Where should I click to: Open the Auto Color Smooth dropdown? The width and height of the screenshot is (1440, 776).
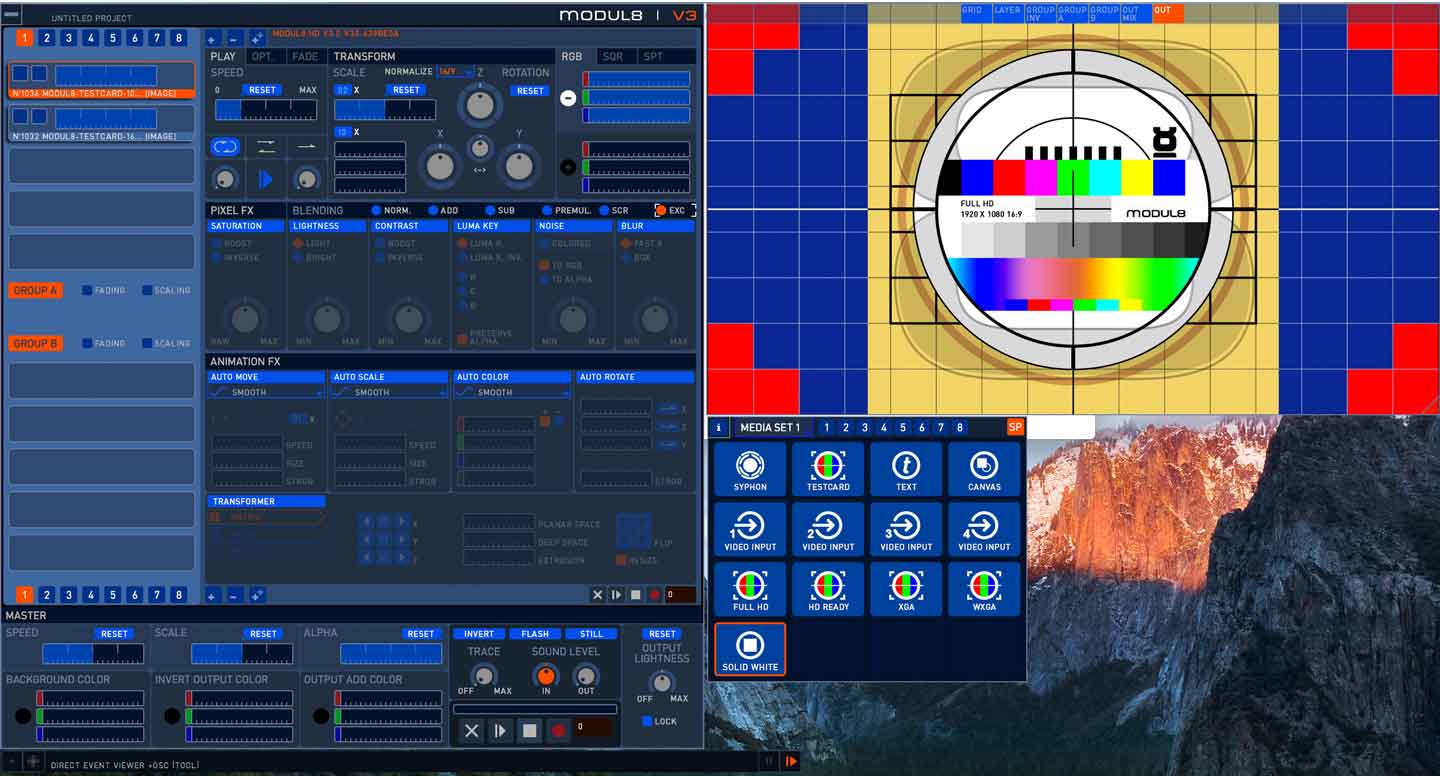tap(512, 393)
